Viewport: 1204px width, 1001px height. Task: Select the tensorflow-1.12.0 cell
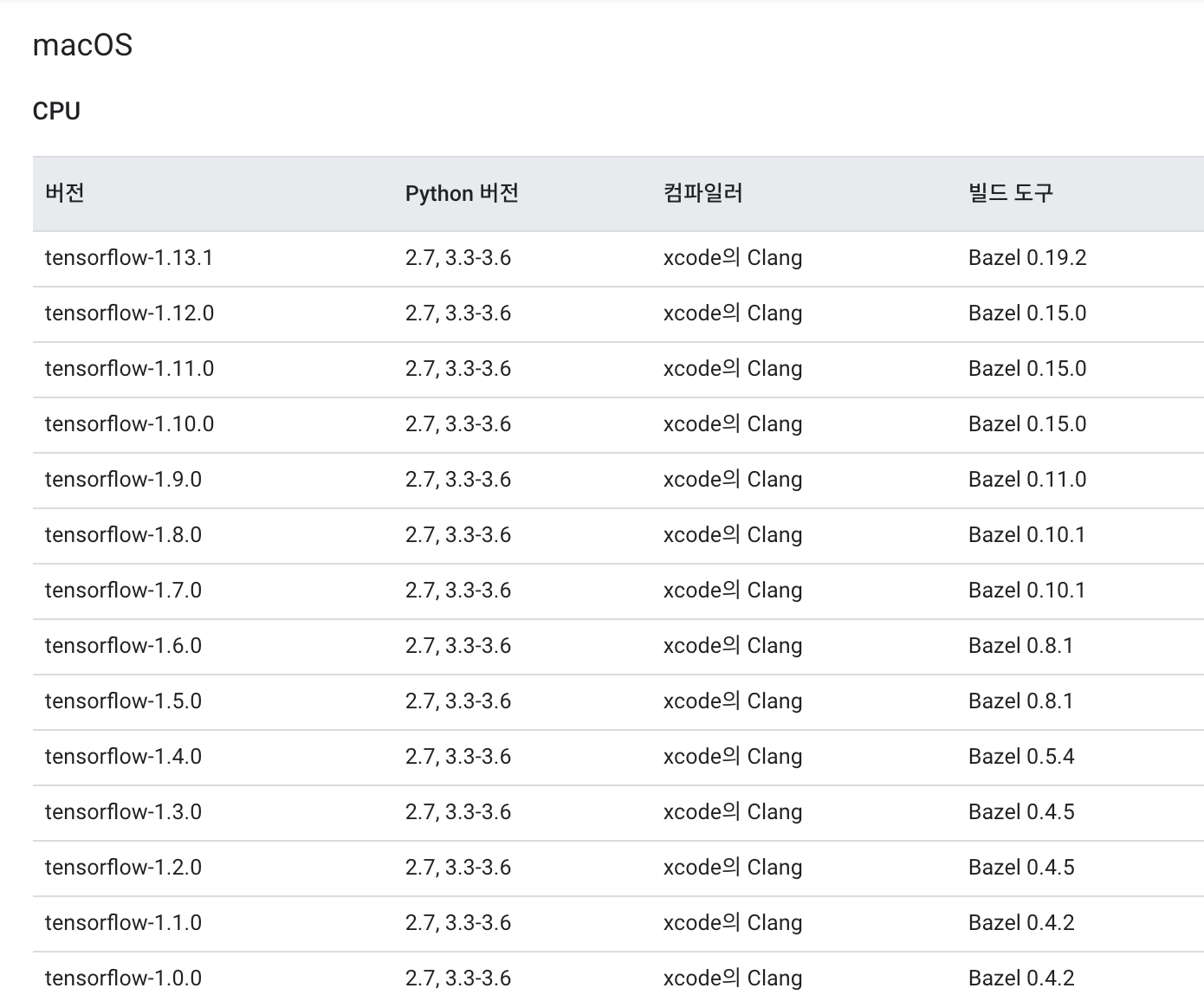(129, 313)
